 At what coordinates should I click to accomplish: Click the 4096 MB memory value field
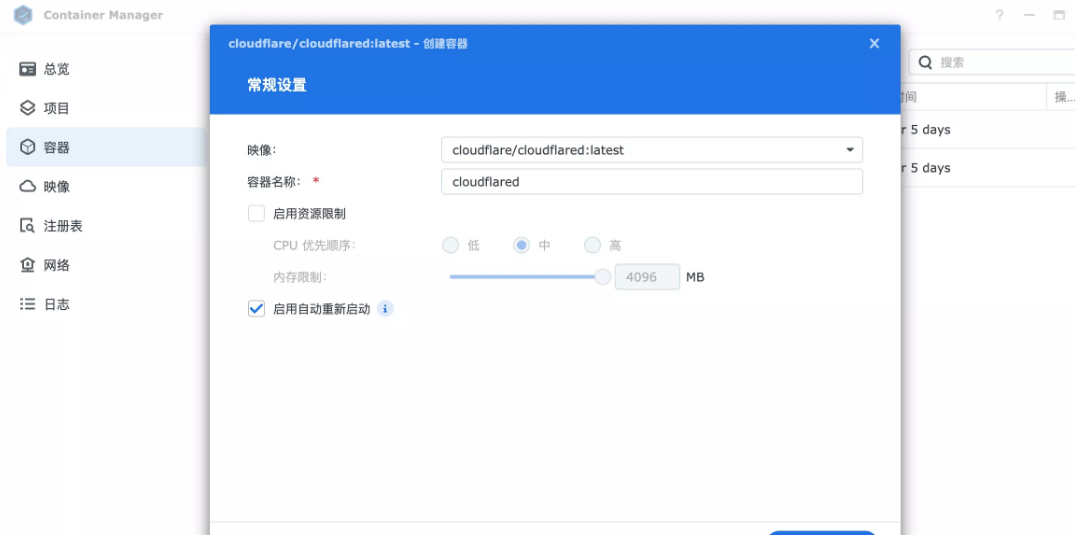[647, 277]
